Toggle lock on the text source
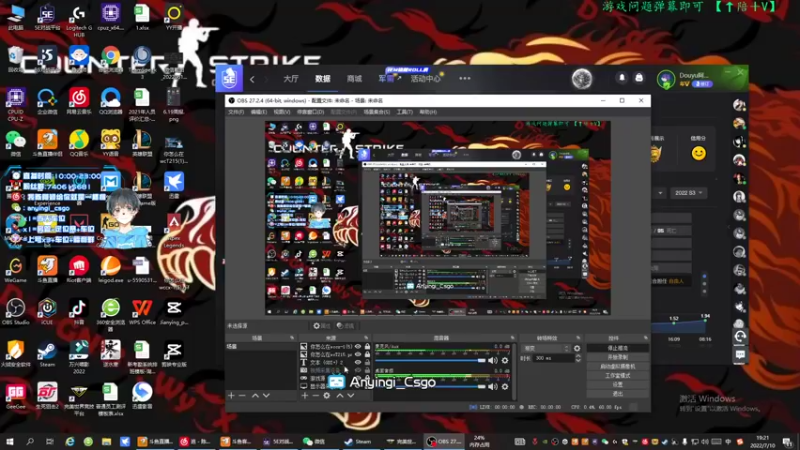This screenshot has width=800, height=450. click(x=367, y=362)
